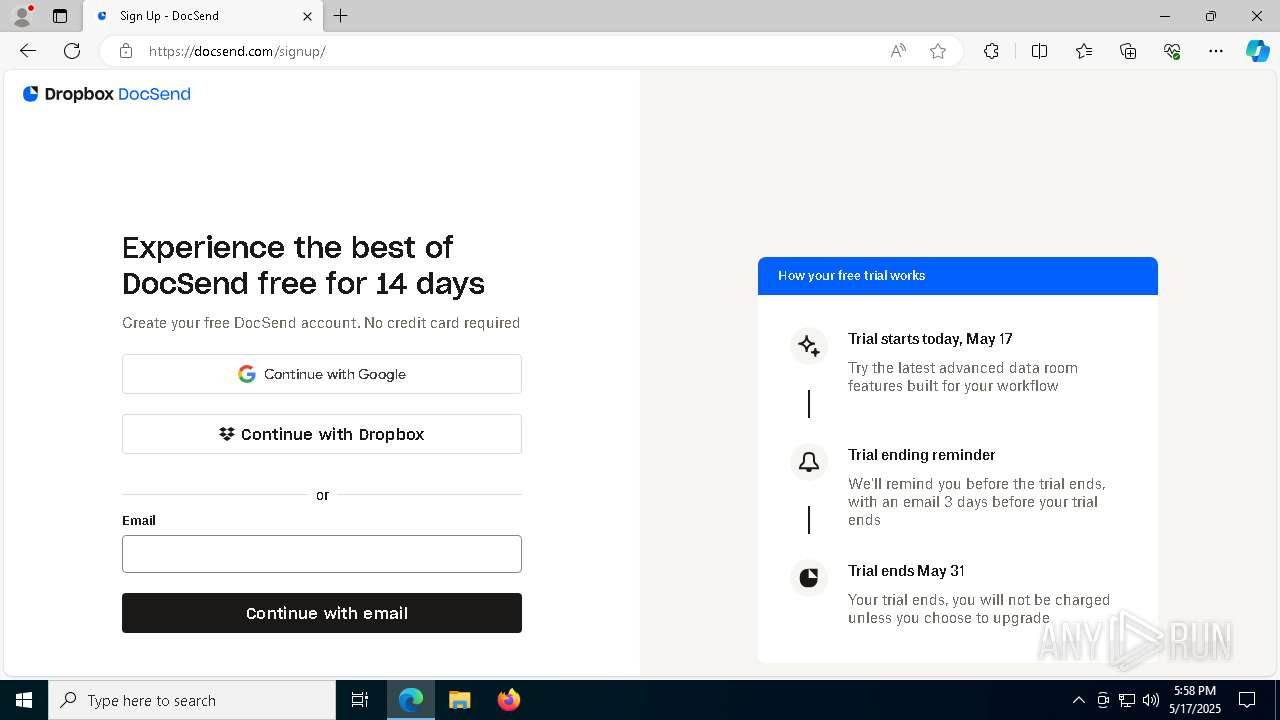1280x720 pixels.
Task: Open Tab actions menu
Action: (x=60, y=16)
